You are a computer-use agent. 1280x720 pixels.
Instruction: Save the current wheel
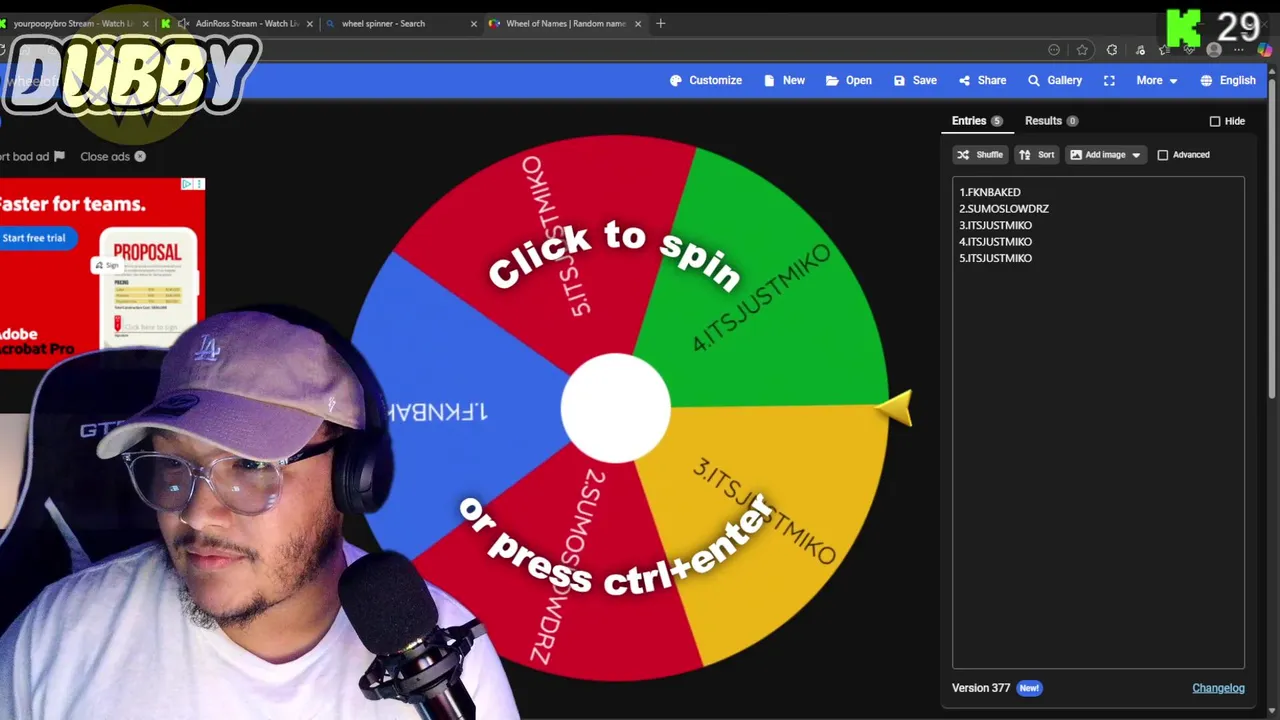pyautogui.click(x=915, y=80)
